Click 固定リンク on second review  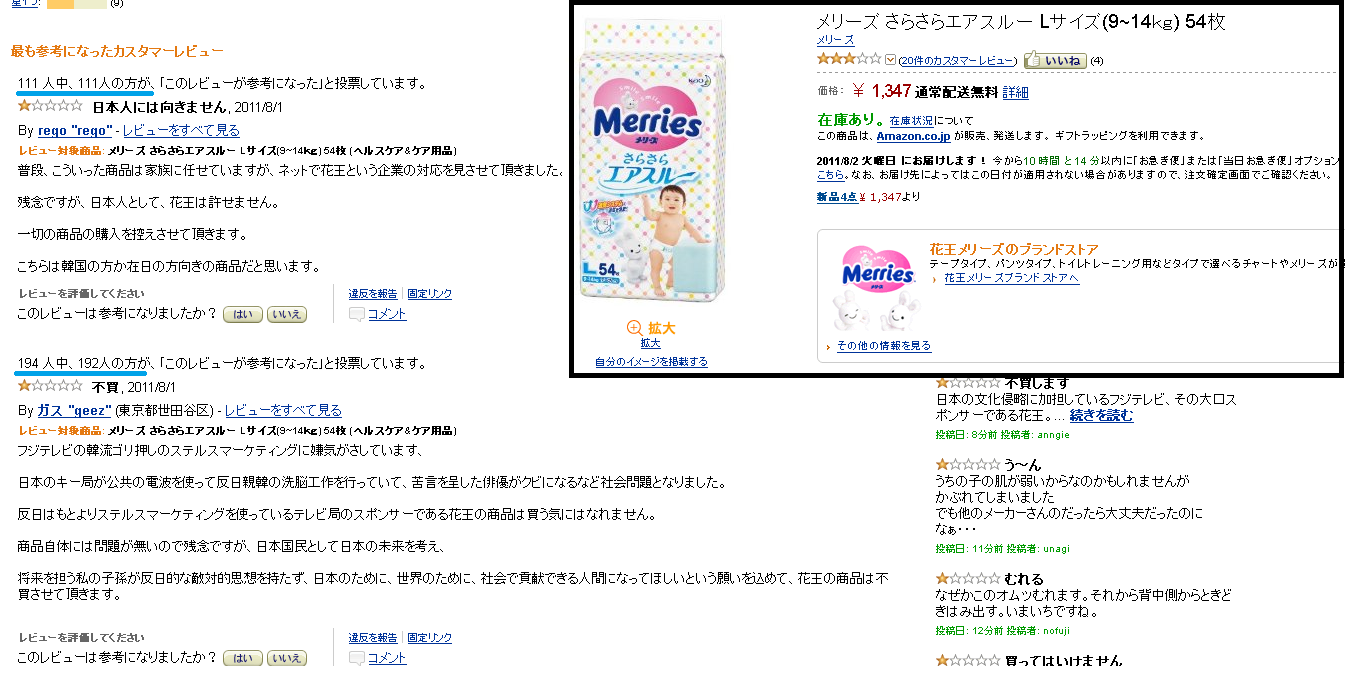point(430,638)
